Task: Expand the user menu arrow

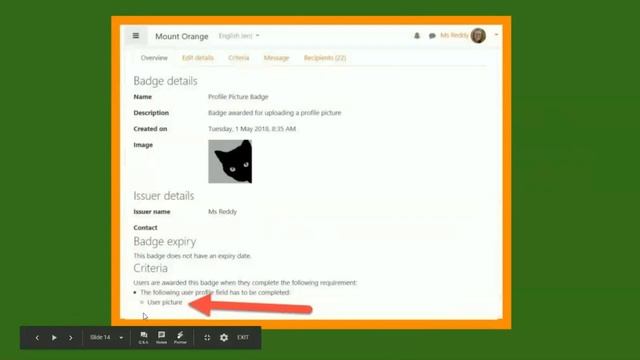Action: [x=496, y=35]
